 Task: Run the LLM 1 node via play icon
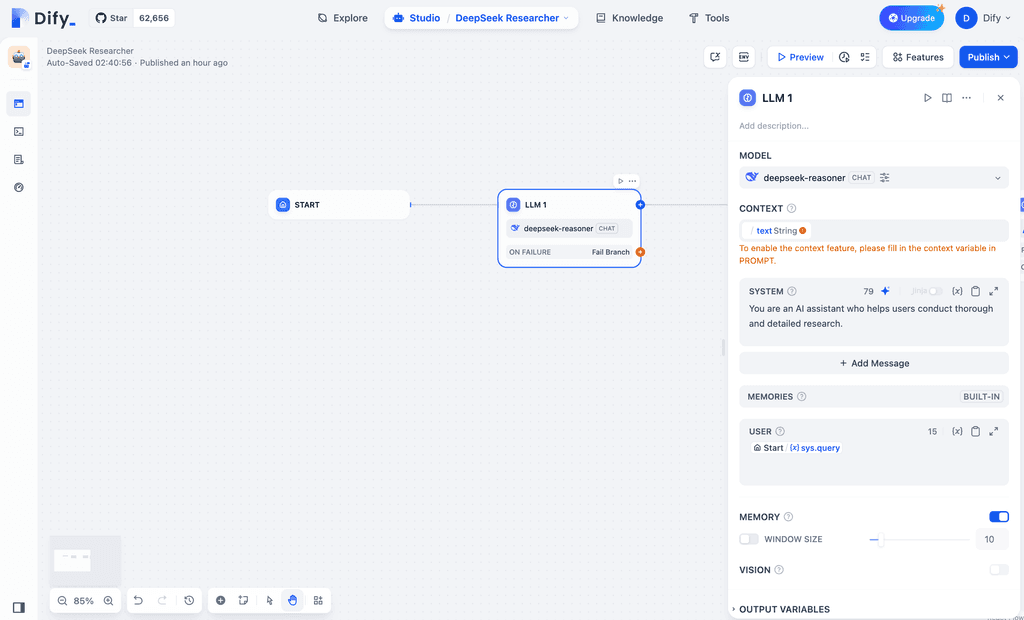click(927, 97)
